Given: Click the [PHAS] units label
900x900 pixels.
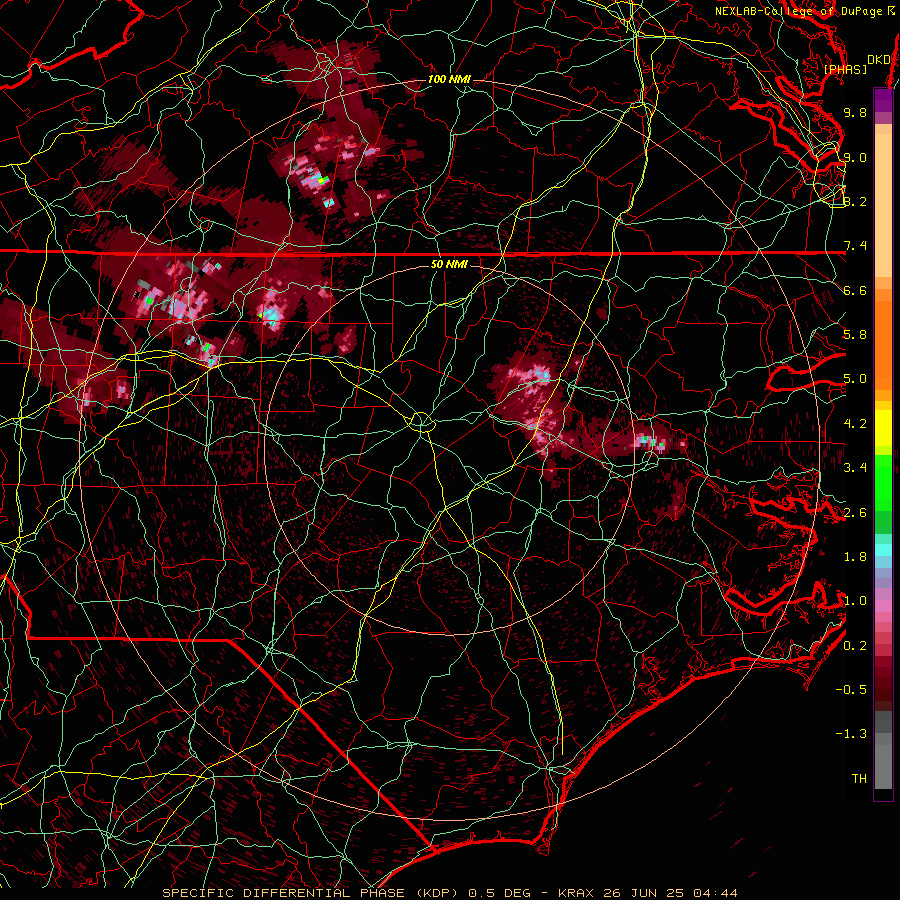Looking at the screenshot, I should (845, 69).
